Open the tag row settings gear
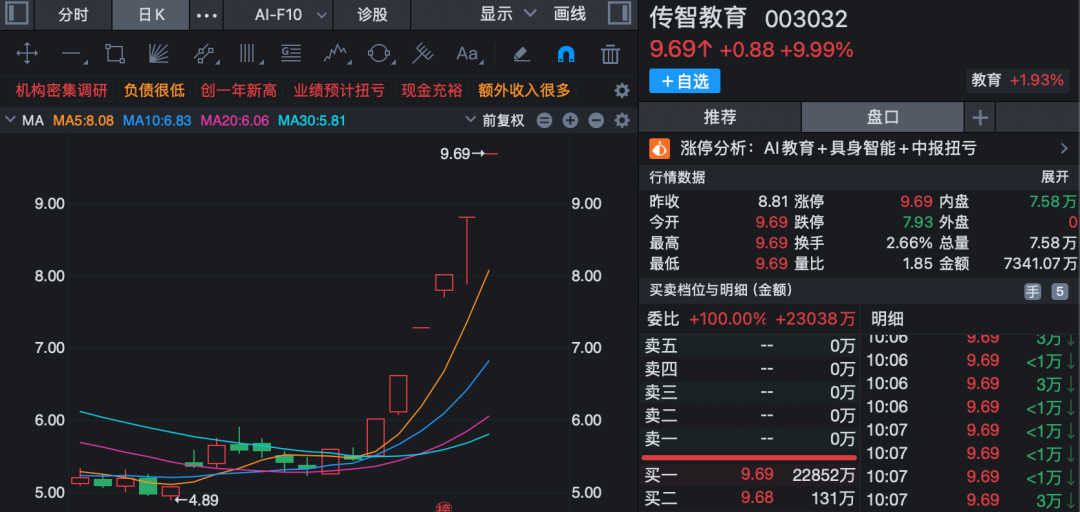 pyautogui.click(x=622, y=90)
